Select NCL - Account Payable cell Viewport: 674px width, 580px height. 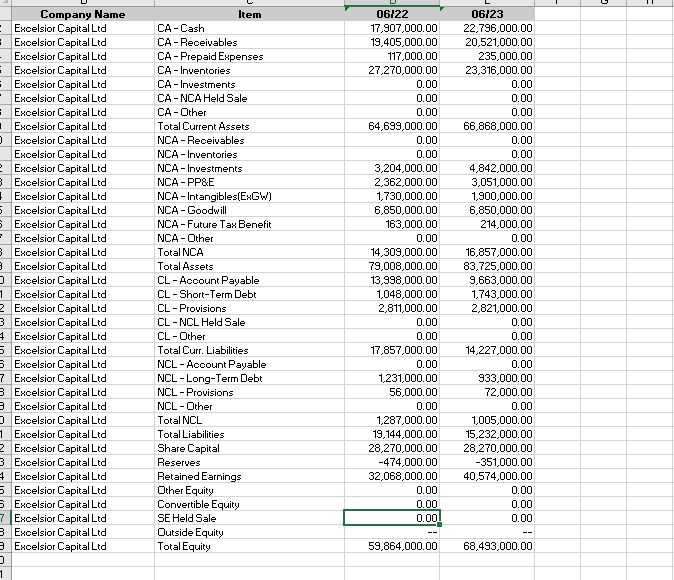(249, 364)
